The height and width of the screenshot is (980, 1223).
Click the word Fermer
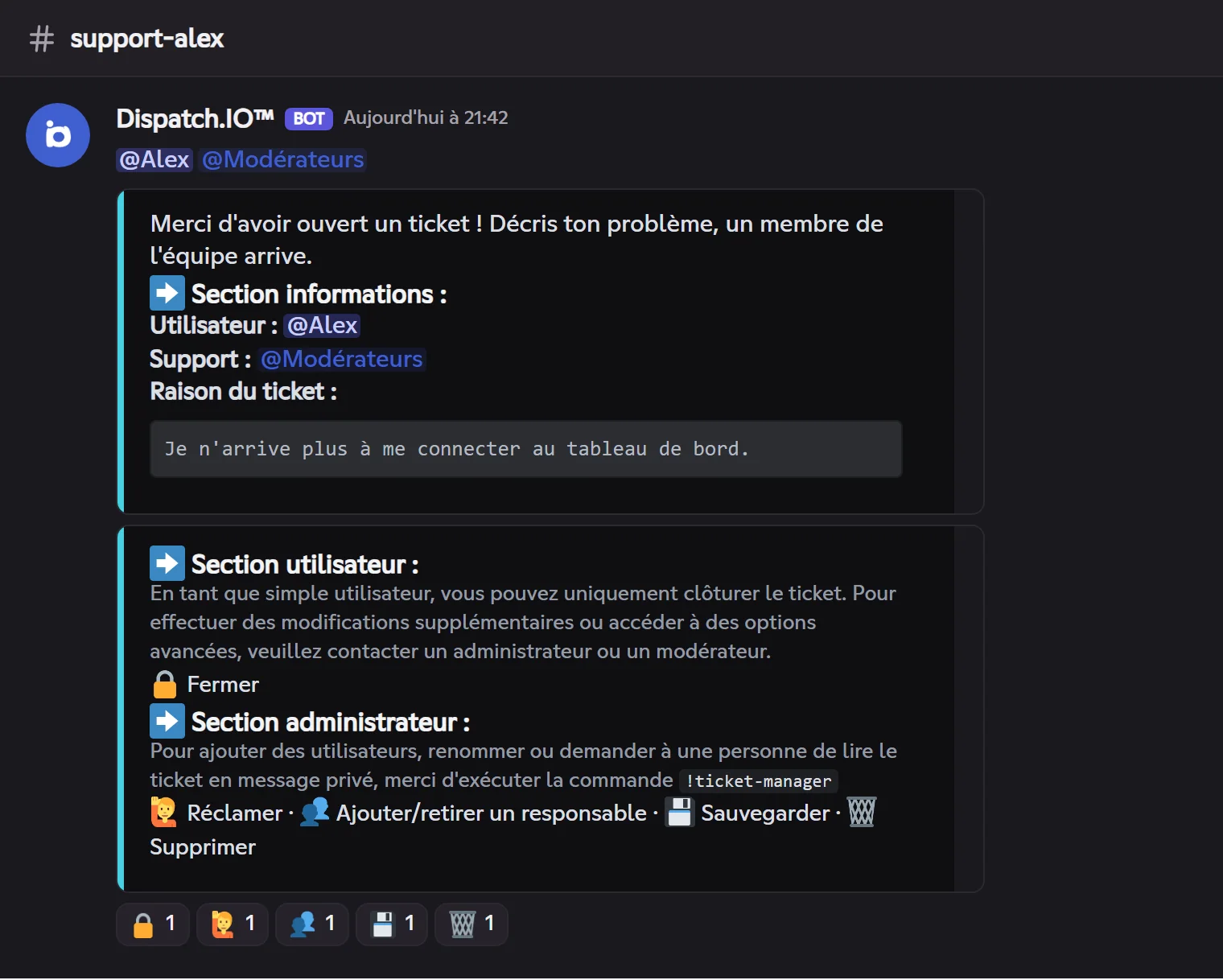pyautogui.click(x=223, y=685)
